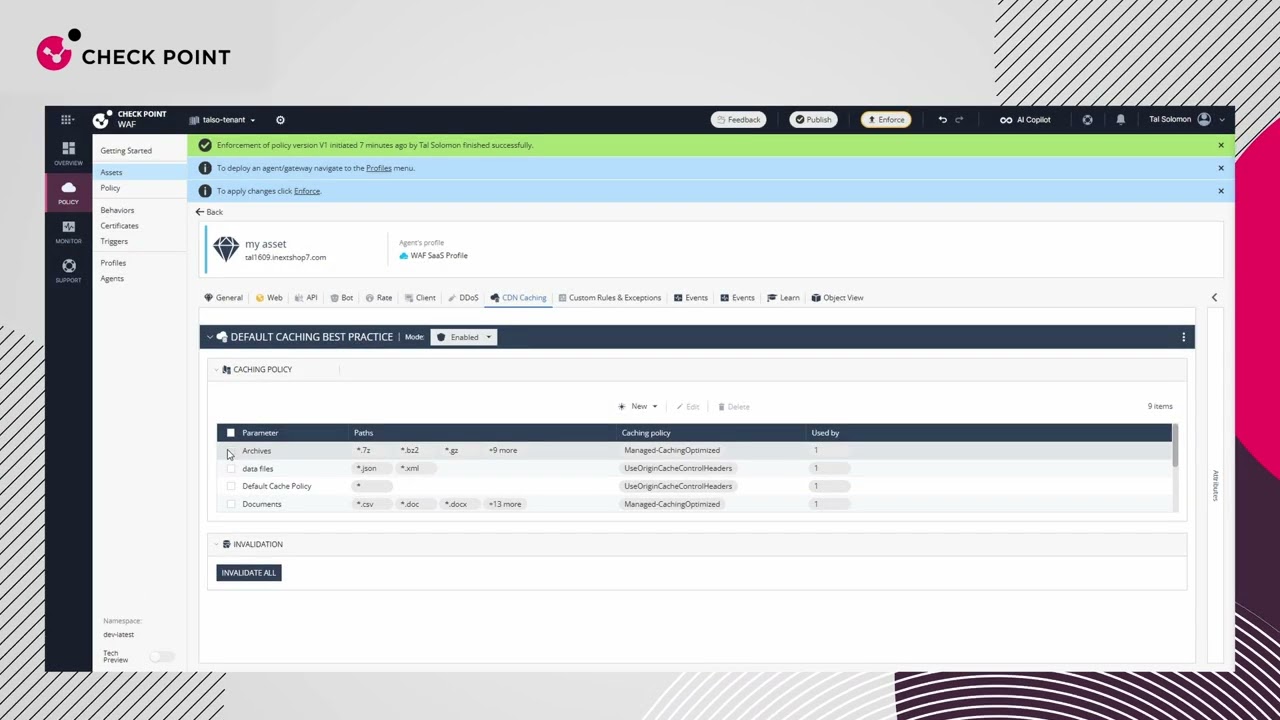Open the settings gear next to tenant
The image size is (1280, 720).
click(280, 120)
